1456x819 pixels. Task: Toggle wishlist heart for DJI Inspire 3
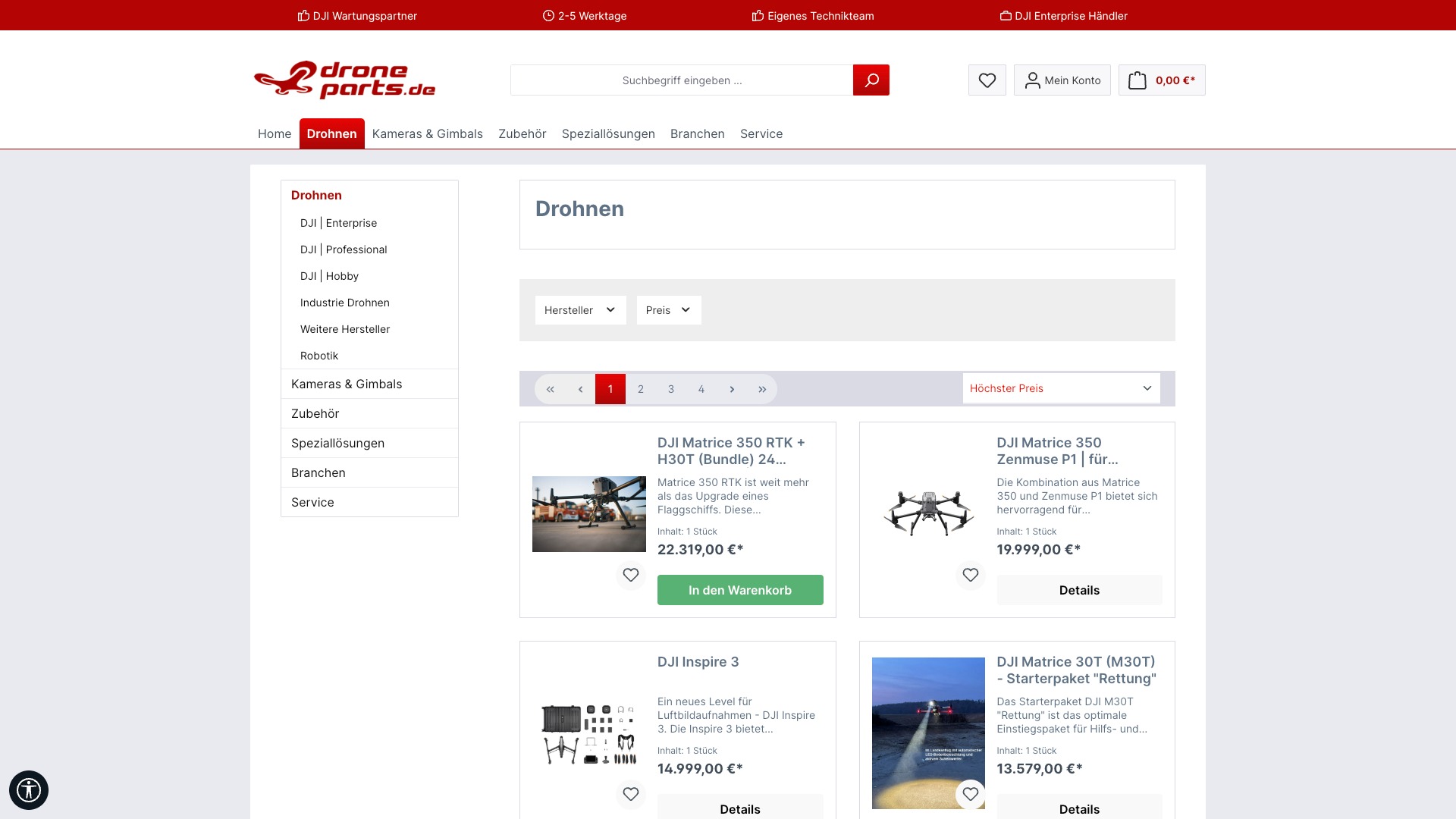coord(631,794)
